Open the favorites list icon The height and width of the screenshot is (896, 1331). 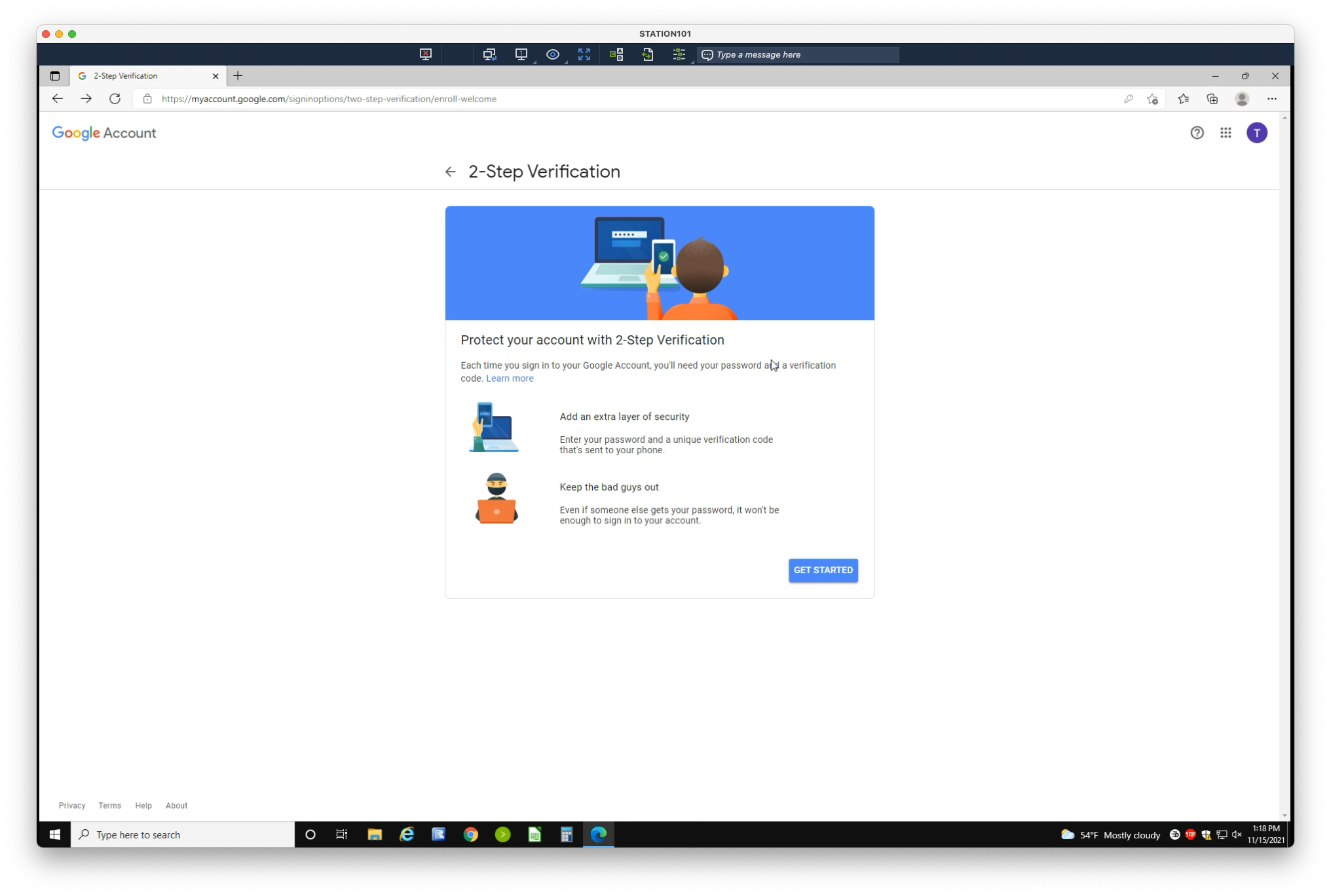click(x=1183, y=99)
